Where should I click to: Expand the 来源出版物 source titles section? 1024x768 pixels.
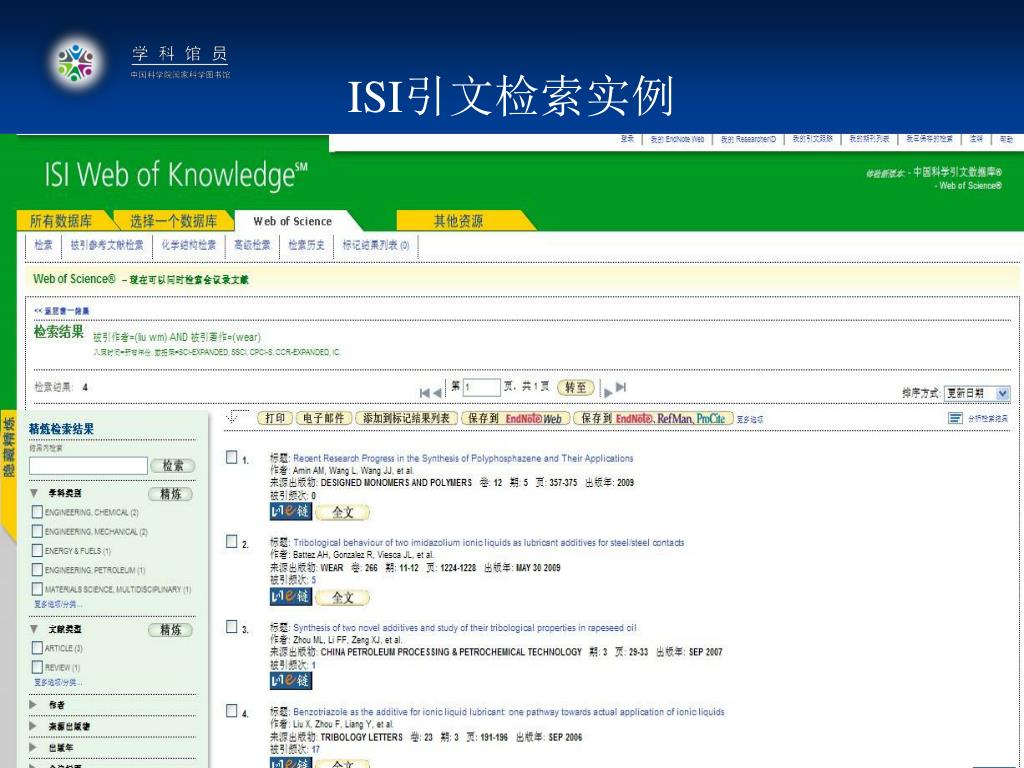(x=34, y=726)
